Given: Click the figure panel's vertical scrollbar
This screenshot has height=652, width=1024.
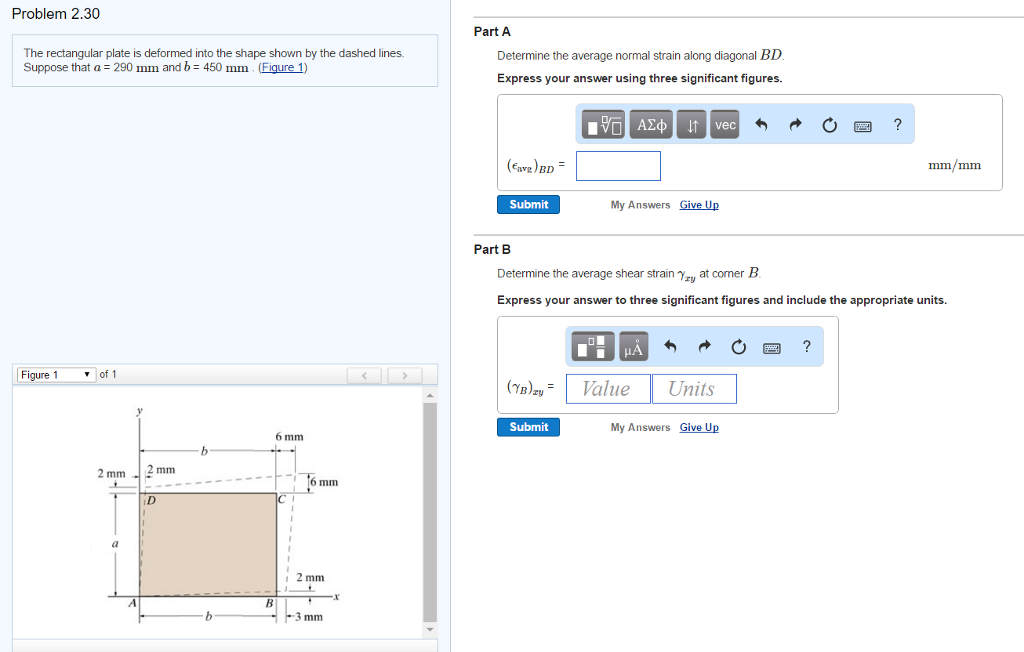Looking at the screenshot, I should click(430, 510).
